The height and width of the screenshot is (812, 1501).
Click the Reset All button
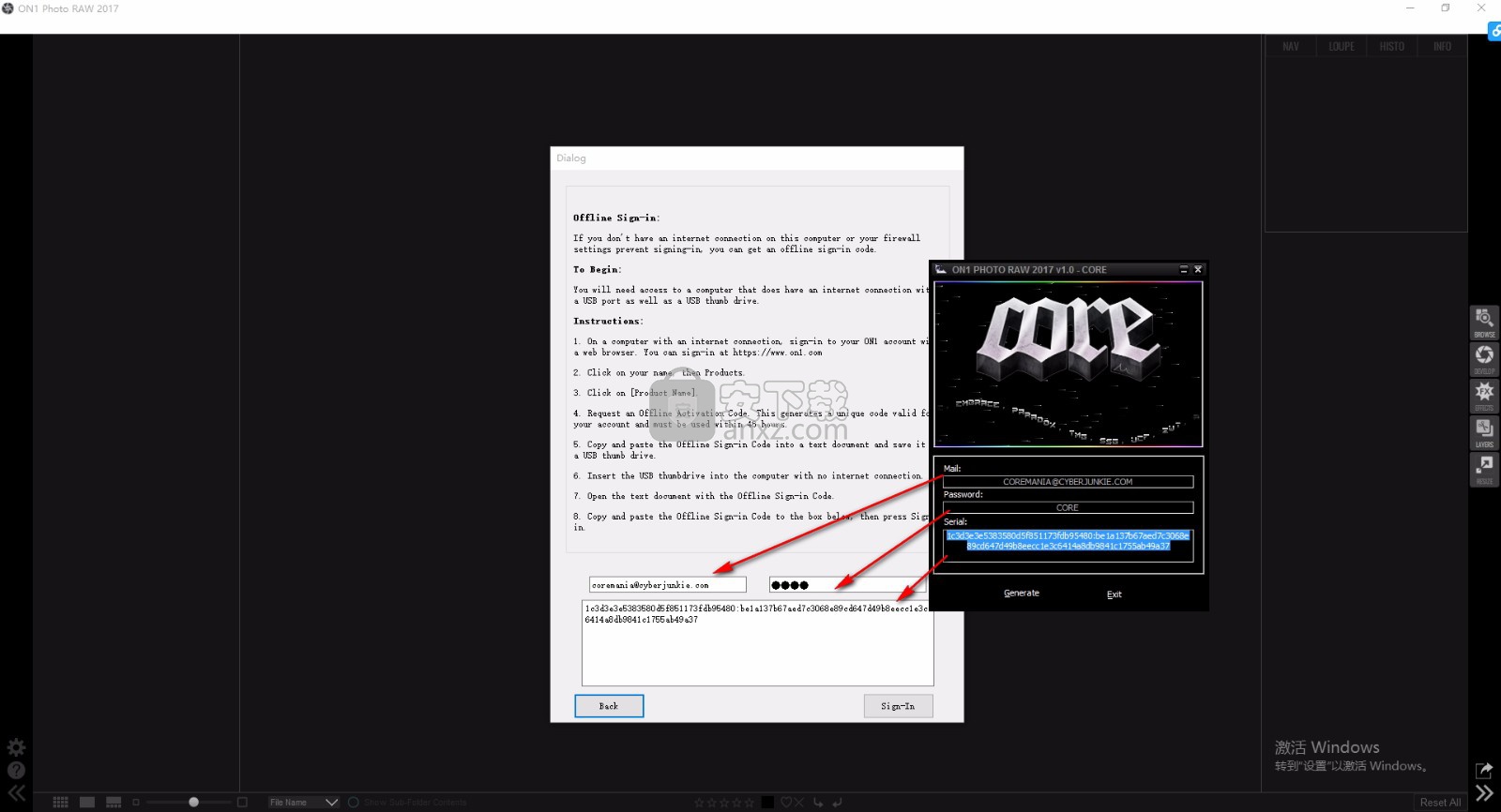coord(1440,803)
